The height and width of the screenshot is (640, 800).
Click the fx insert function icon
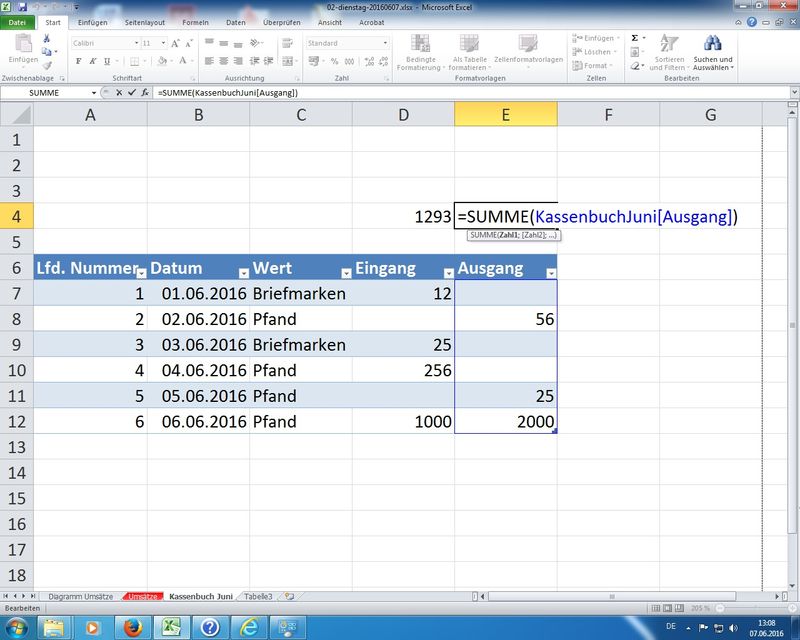tap(145, 92)
